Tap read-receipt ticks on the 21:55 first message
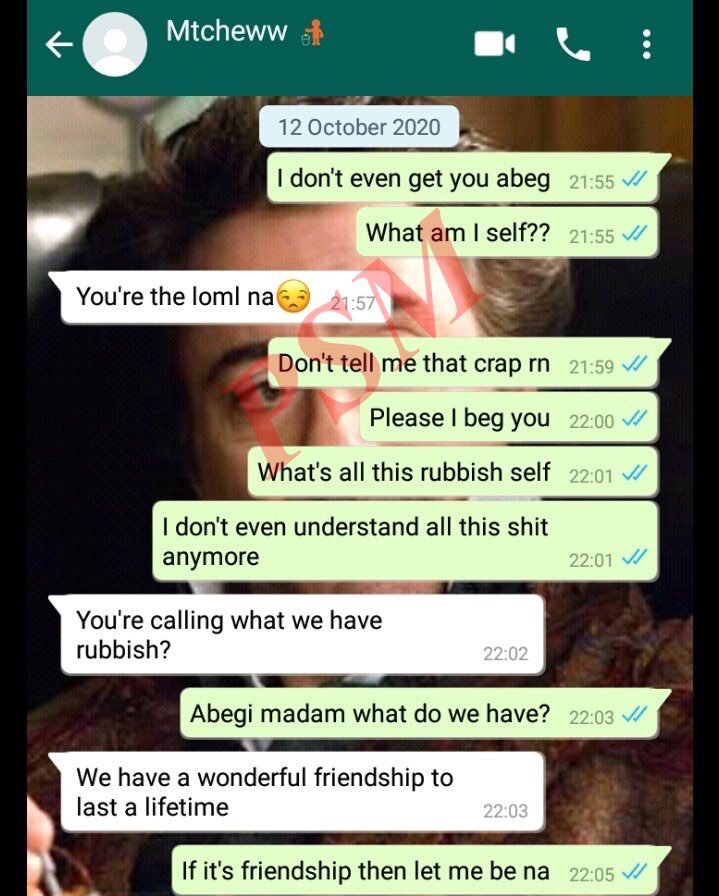 pos(634,181)
